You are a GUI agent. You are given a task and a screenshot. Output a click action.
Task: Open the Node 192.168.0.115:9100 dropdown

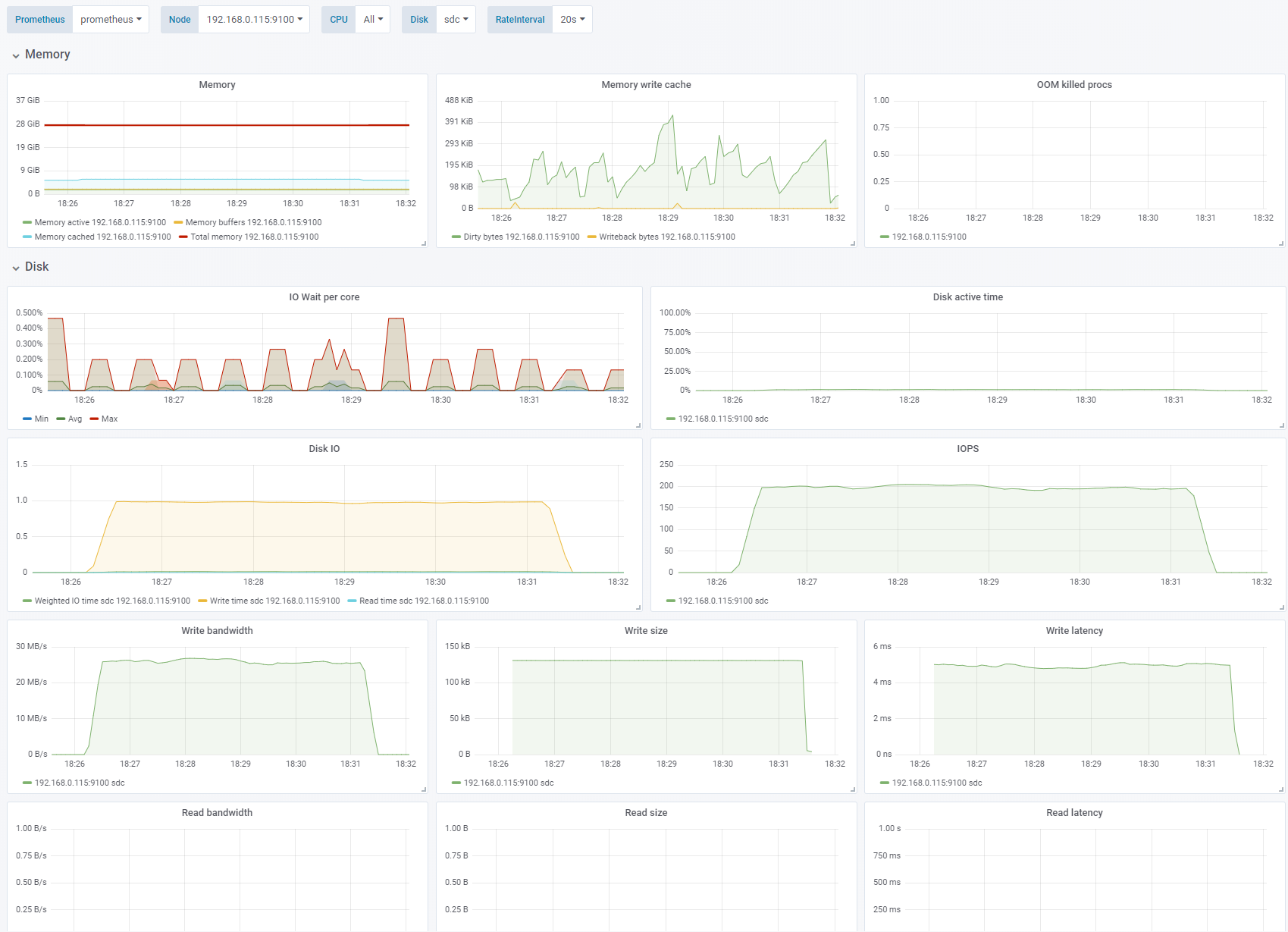point(254,20)
